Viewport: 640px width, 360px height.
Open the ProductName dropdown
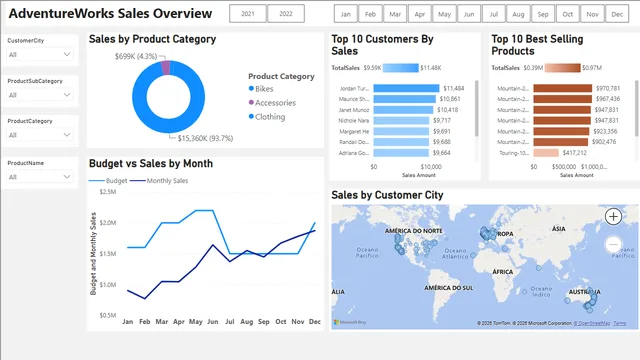[40, 177]
